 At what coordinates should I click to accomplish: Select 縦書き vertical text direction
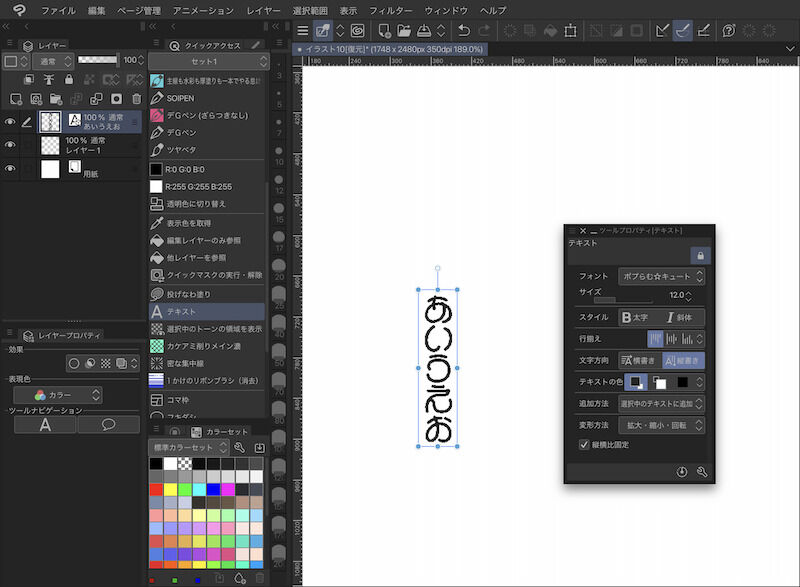683,361
